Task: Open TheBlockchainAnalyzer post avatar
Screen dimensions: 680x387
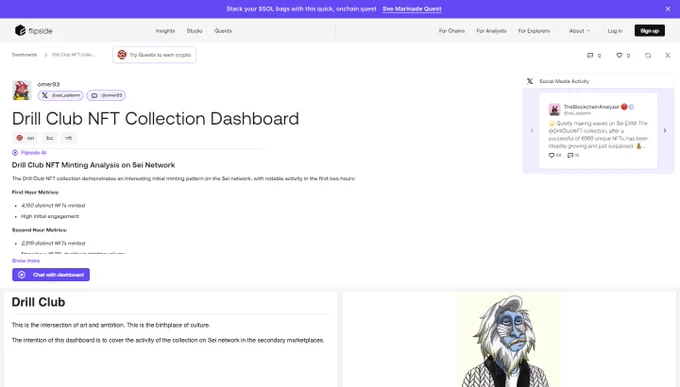Action: (x=554, y=109)
